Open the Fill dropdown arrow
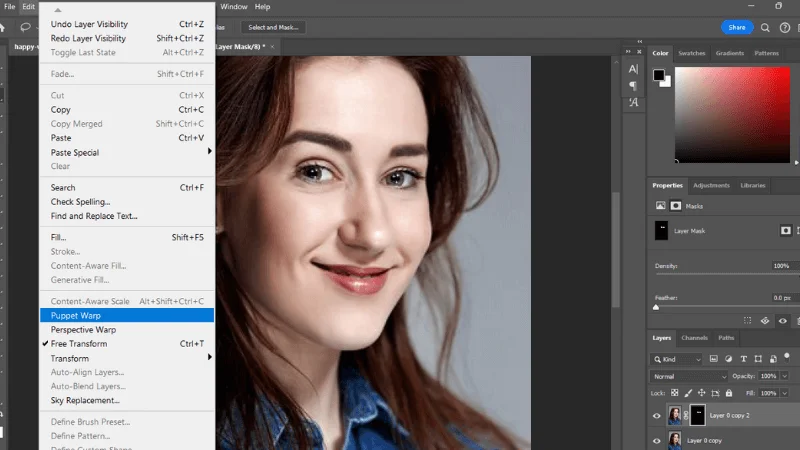800x450 pixels. [785, 393]
